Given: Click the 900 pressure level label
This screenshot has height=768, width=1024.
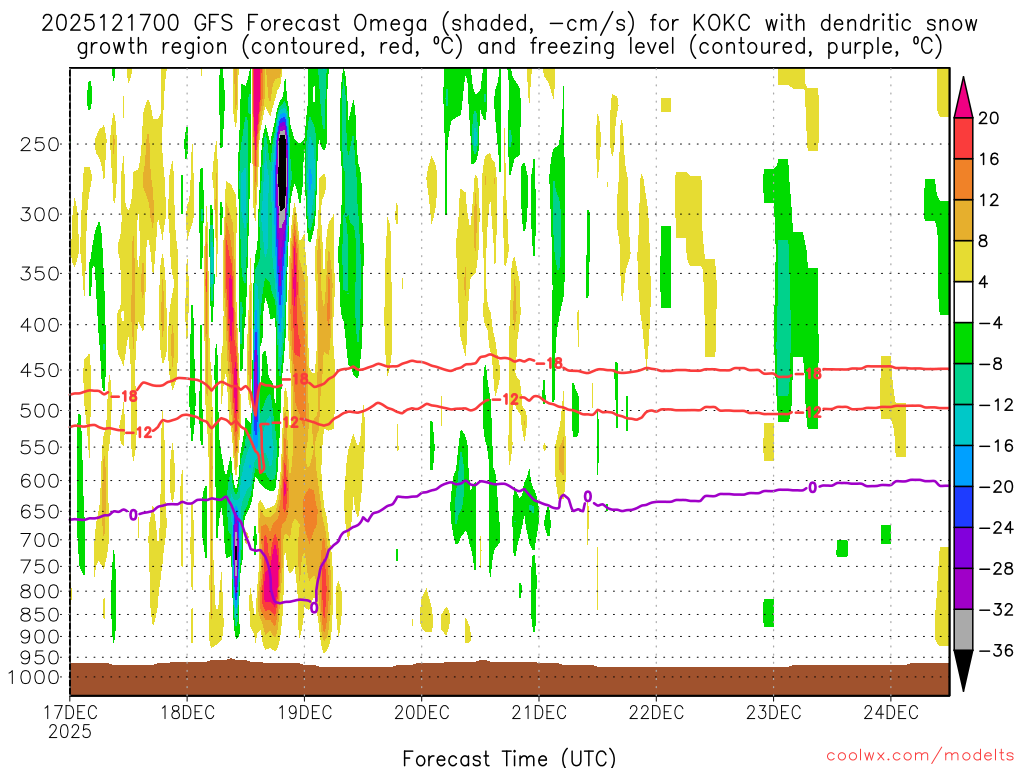Looking at the screenshot, I should tap(40, 637).
